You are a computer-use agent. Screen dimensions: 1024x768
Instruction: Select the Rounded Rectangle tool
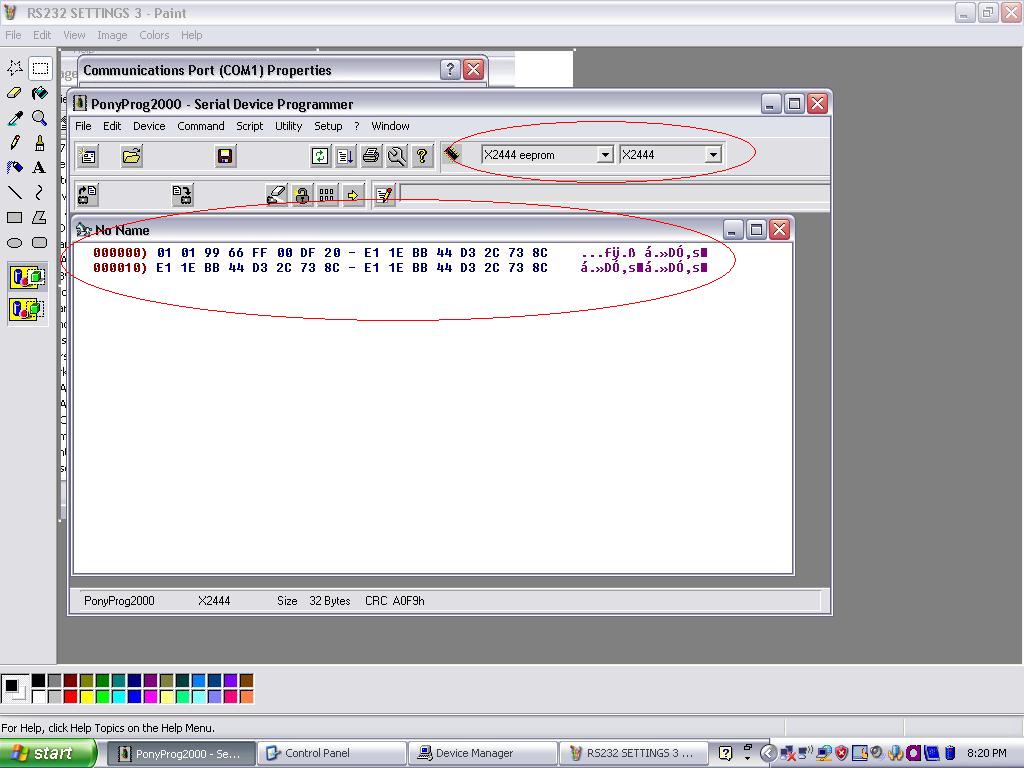(40, 242)
